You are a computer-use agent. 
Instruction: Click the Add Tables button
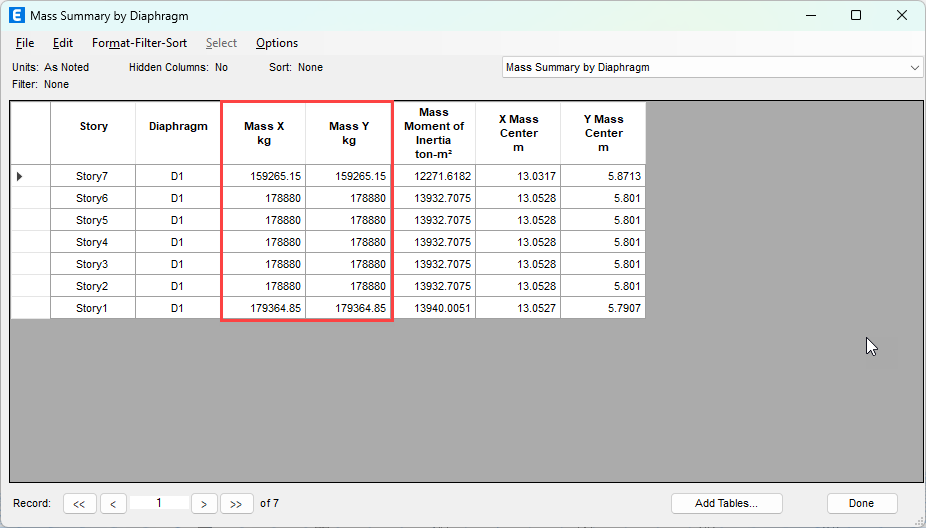[x=726, y=504]
